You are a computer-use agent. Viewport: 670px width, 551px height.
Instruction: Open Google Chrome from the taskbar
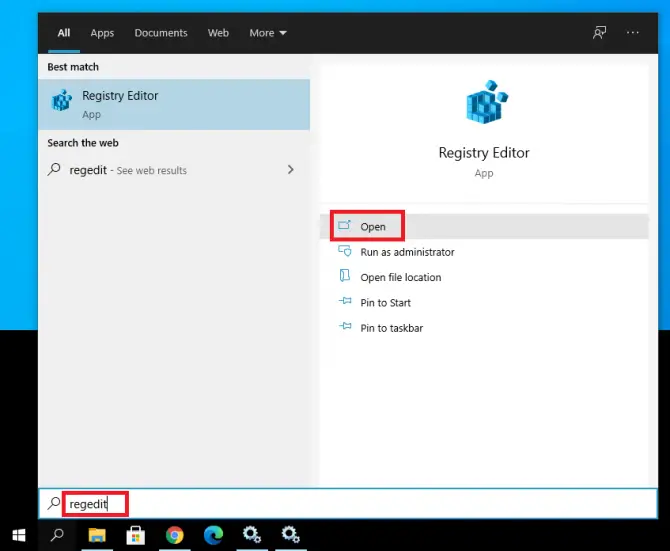(175, 535)
